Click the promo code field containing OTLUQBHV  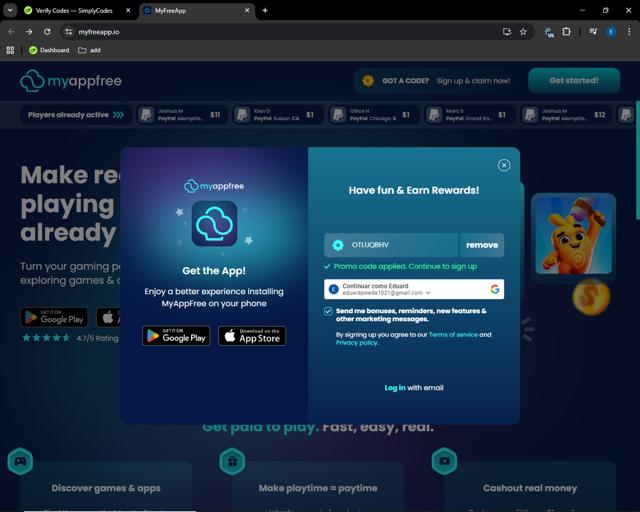pos(391,245)
